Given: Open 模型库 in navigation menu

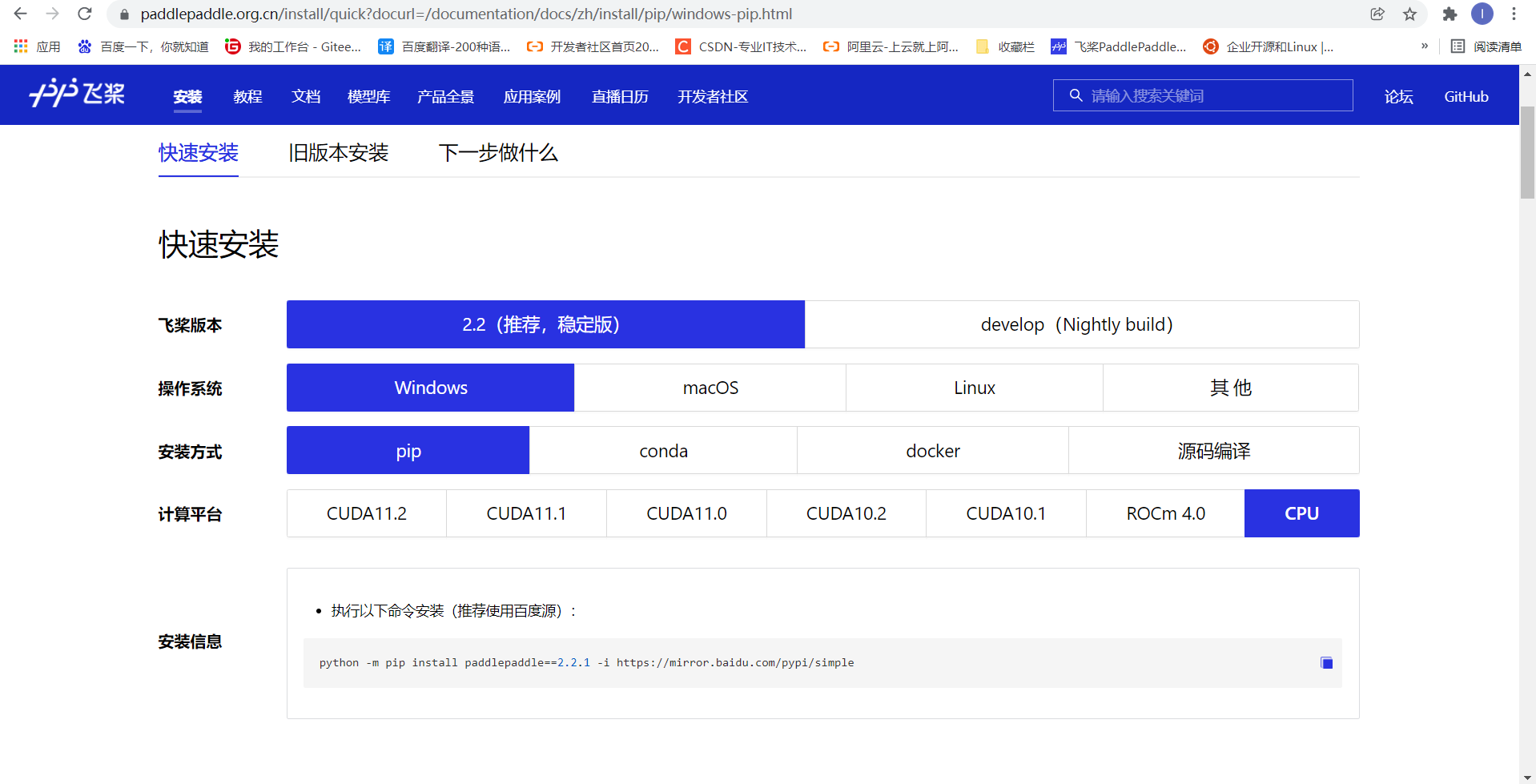Looking at the screenshot, I should tap(369, 96).
